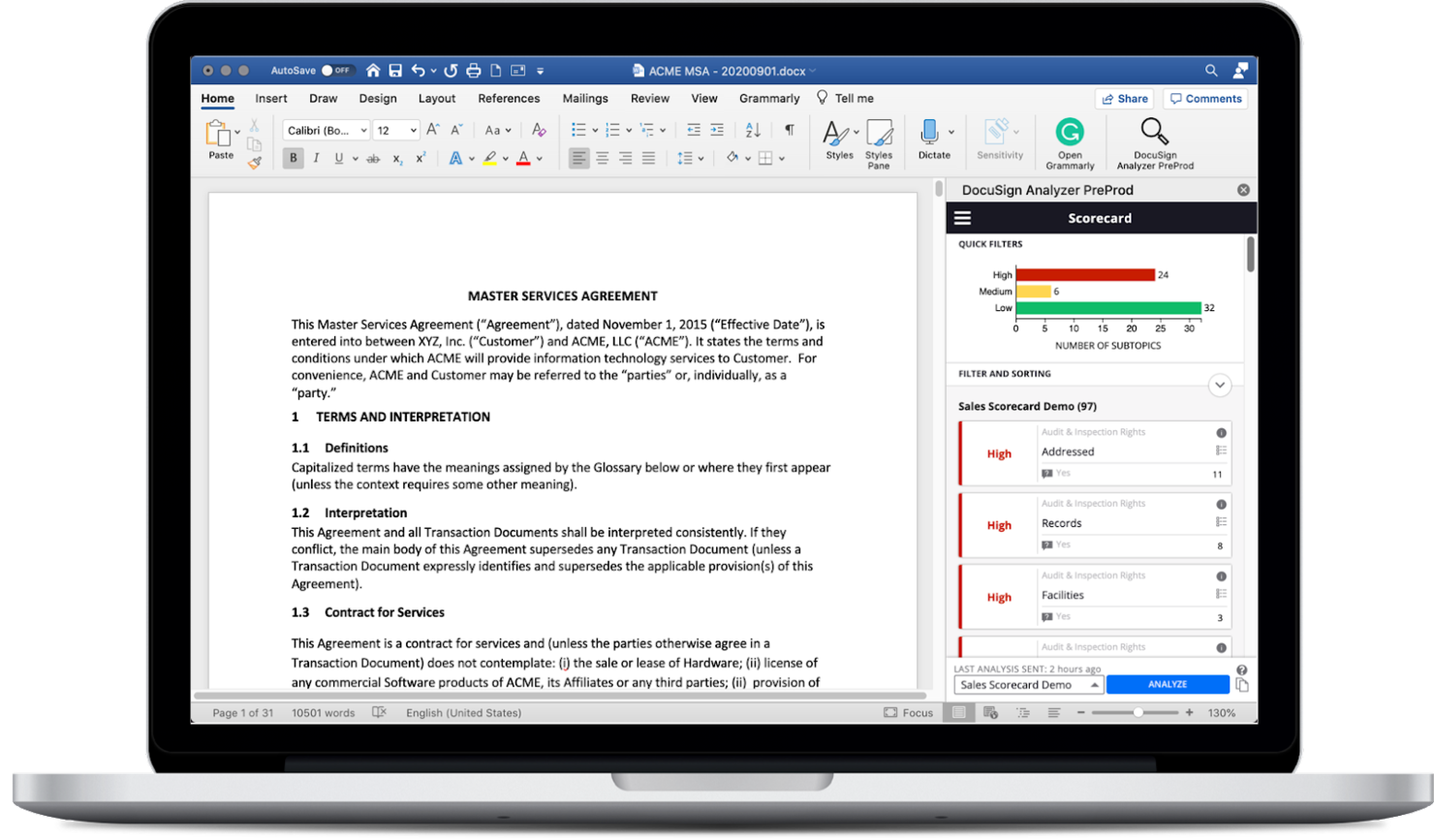Open the Styles Pane
This screenshot has width=1434, height=840.
tap(879, 143)
